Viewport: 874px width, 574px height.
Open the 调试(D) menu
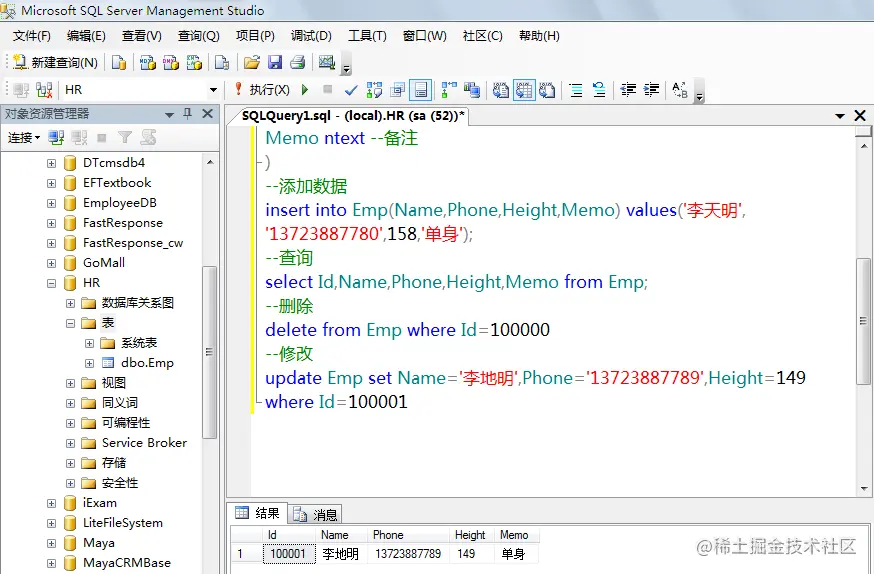pyautogui.click(x=311, y=36)
